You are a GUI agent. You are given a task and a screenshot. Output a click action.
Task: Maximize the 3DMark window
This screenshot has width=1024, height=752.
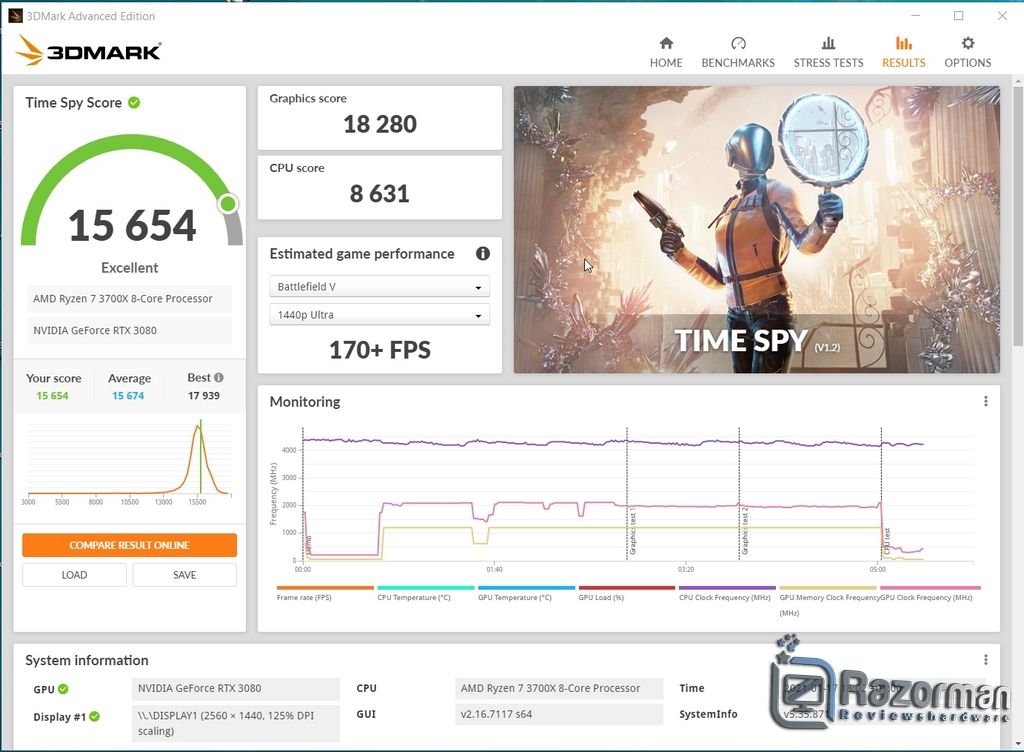tap(958, 16)
